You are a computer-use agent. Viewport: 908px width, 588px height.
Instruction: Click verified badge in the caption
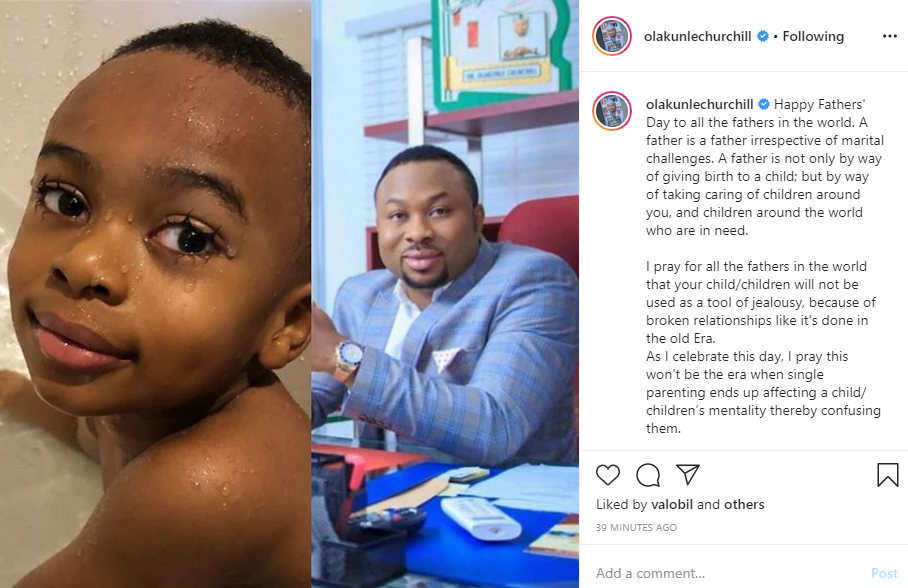(764, 104)
